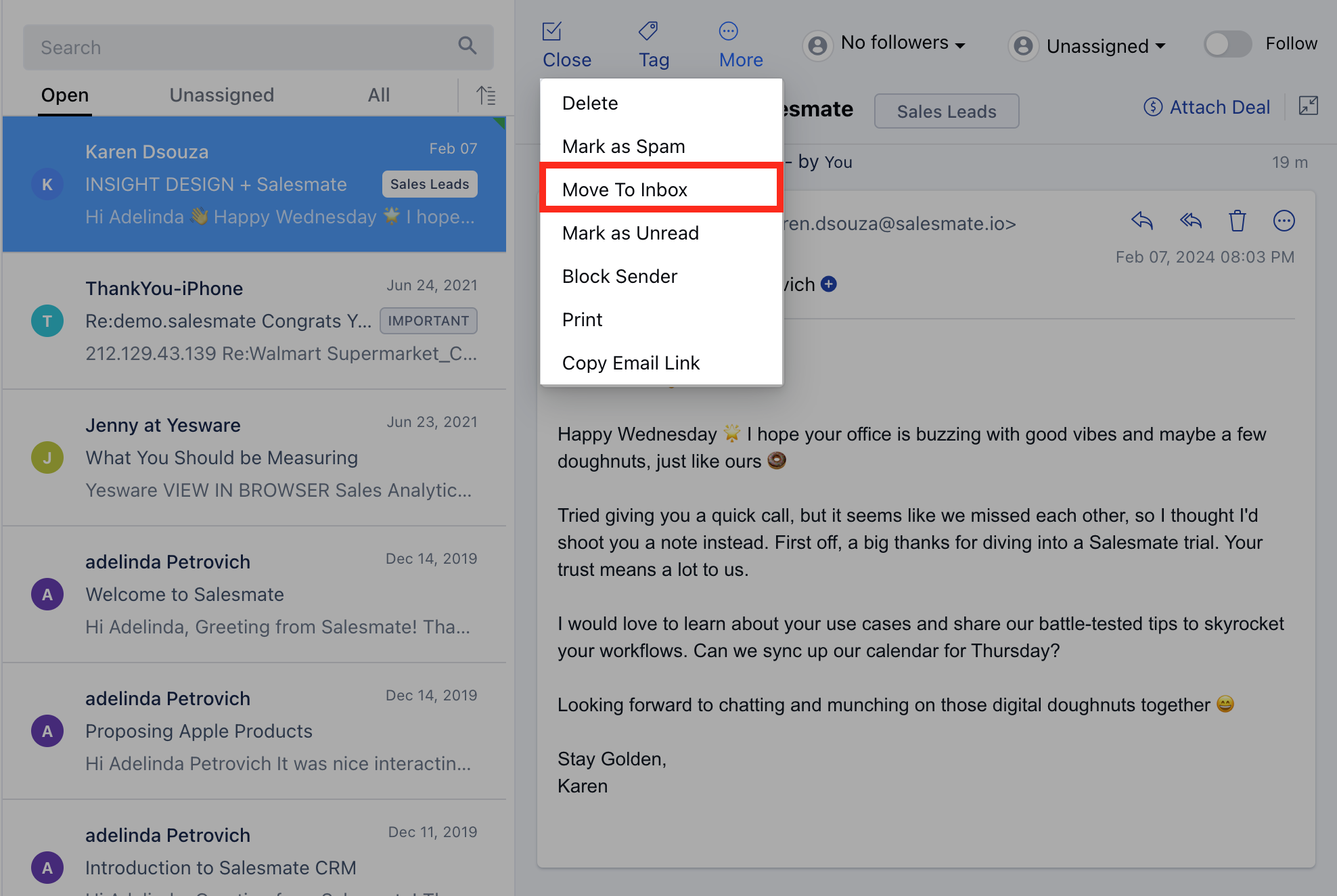Switch to the Unassigned tab
This screenshot has width=1337, height=896.
coord(221,95)
